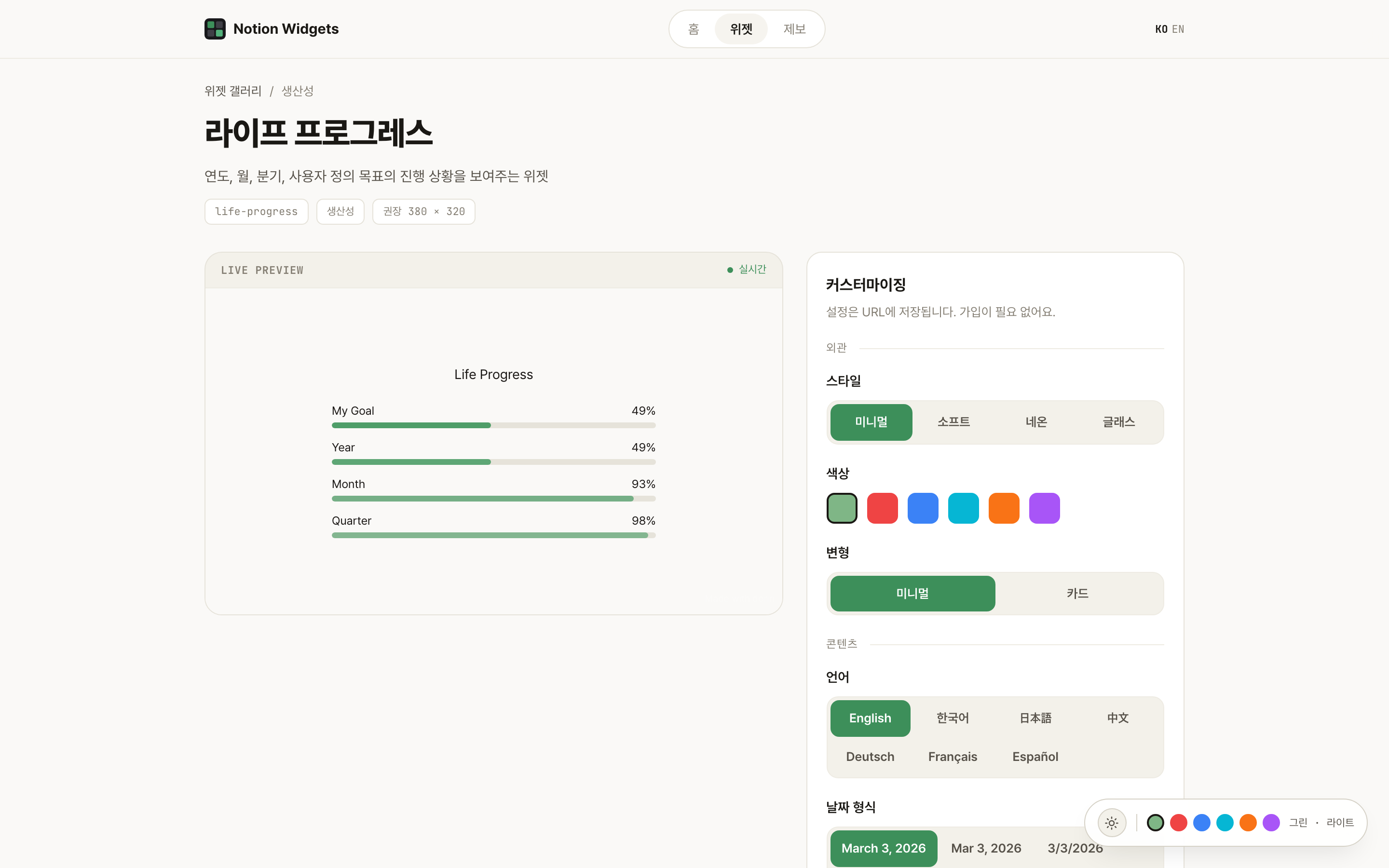Click the Notion Widgets logo icon
Viewport: 1389px width, 868px height.
click(215, 29)
